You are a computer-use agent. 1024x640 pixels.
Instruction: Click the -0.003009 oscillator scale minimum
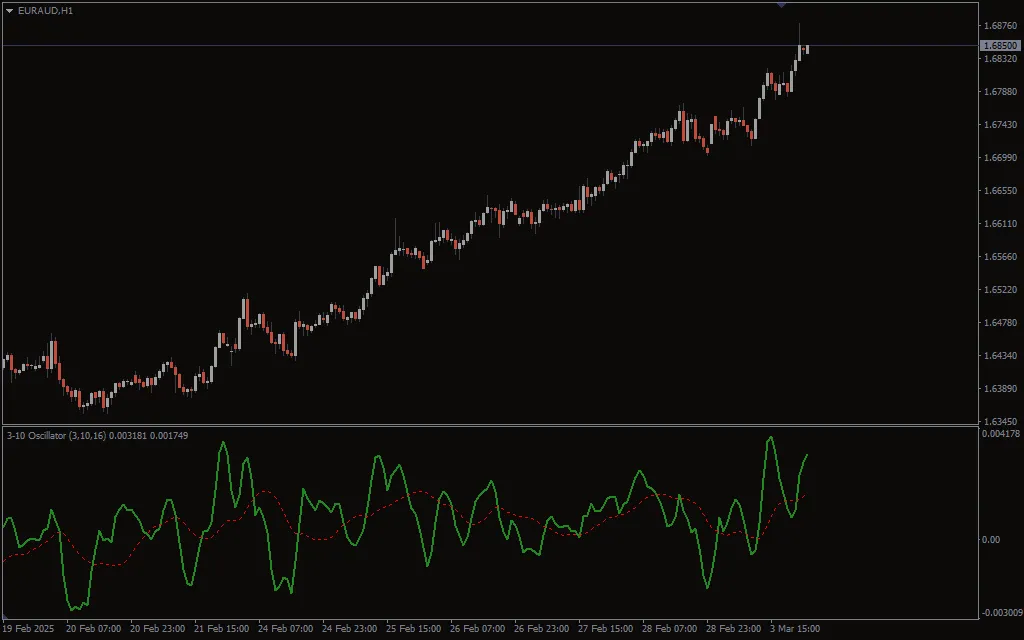coord(1000,612)
